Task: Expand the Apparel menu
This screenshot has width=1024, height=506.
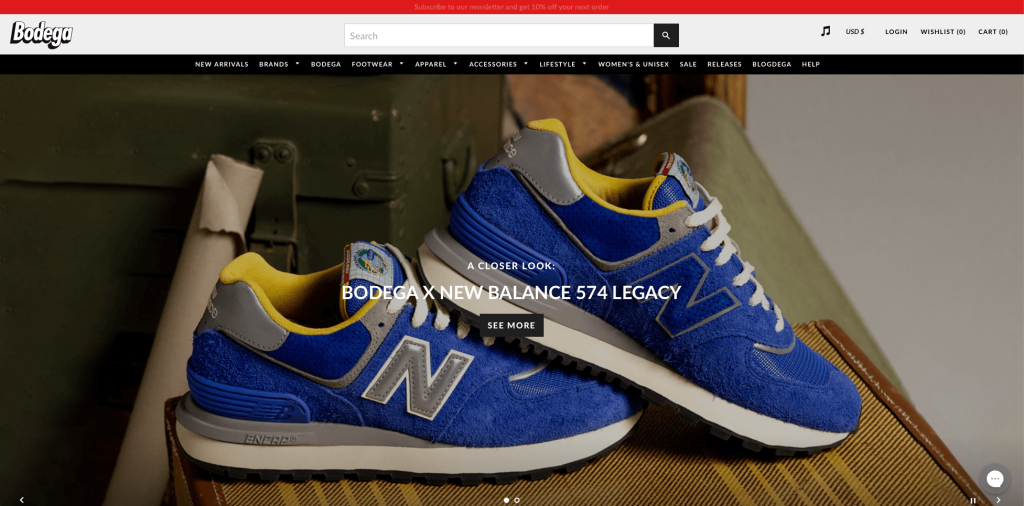Action: coord(436,64)
